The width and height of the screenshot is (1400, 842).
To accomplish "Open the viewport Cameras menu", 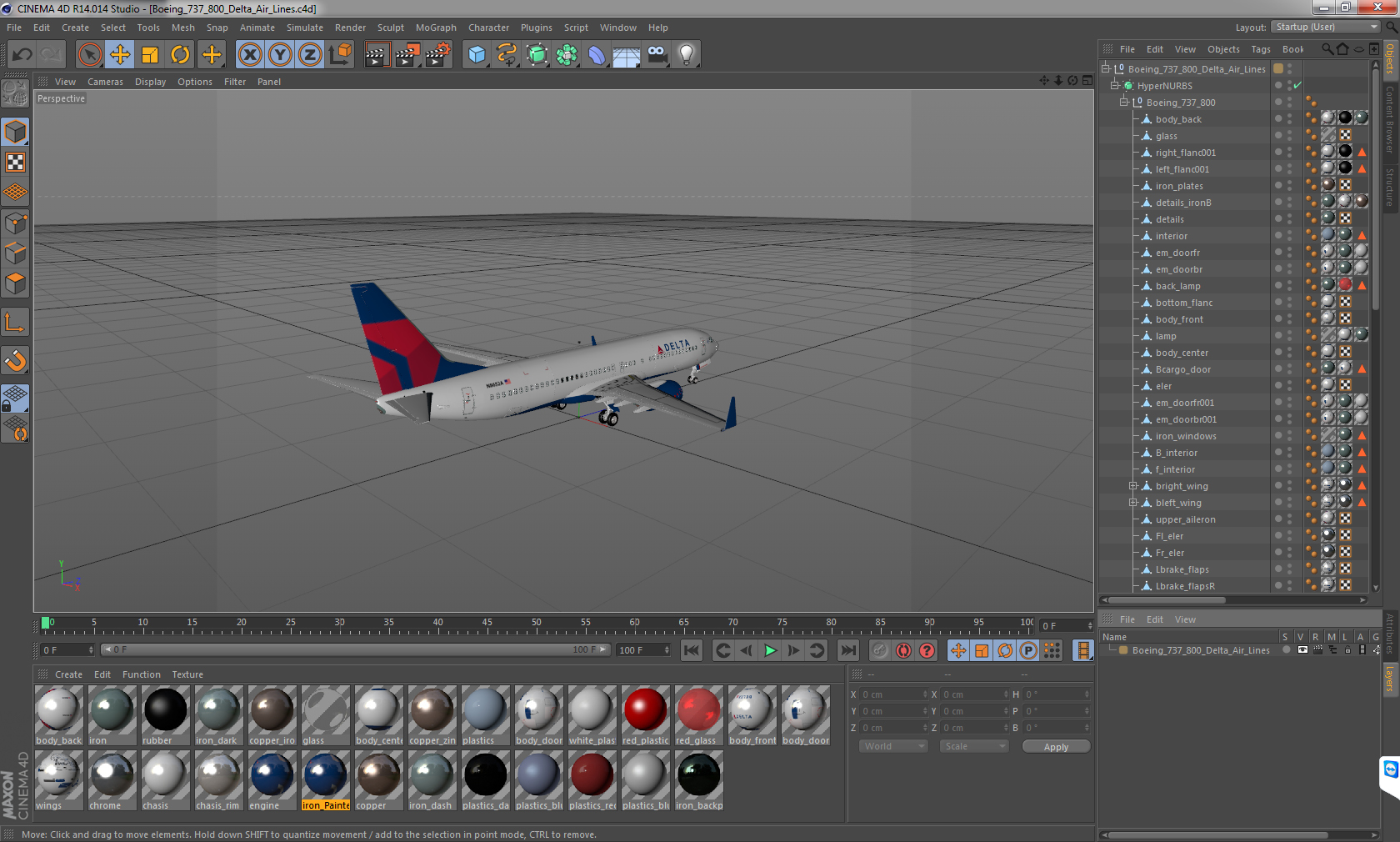I will pyautogui.click(x=105, y=82).
